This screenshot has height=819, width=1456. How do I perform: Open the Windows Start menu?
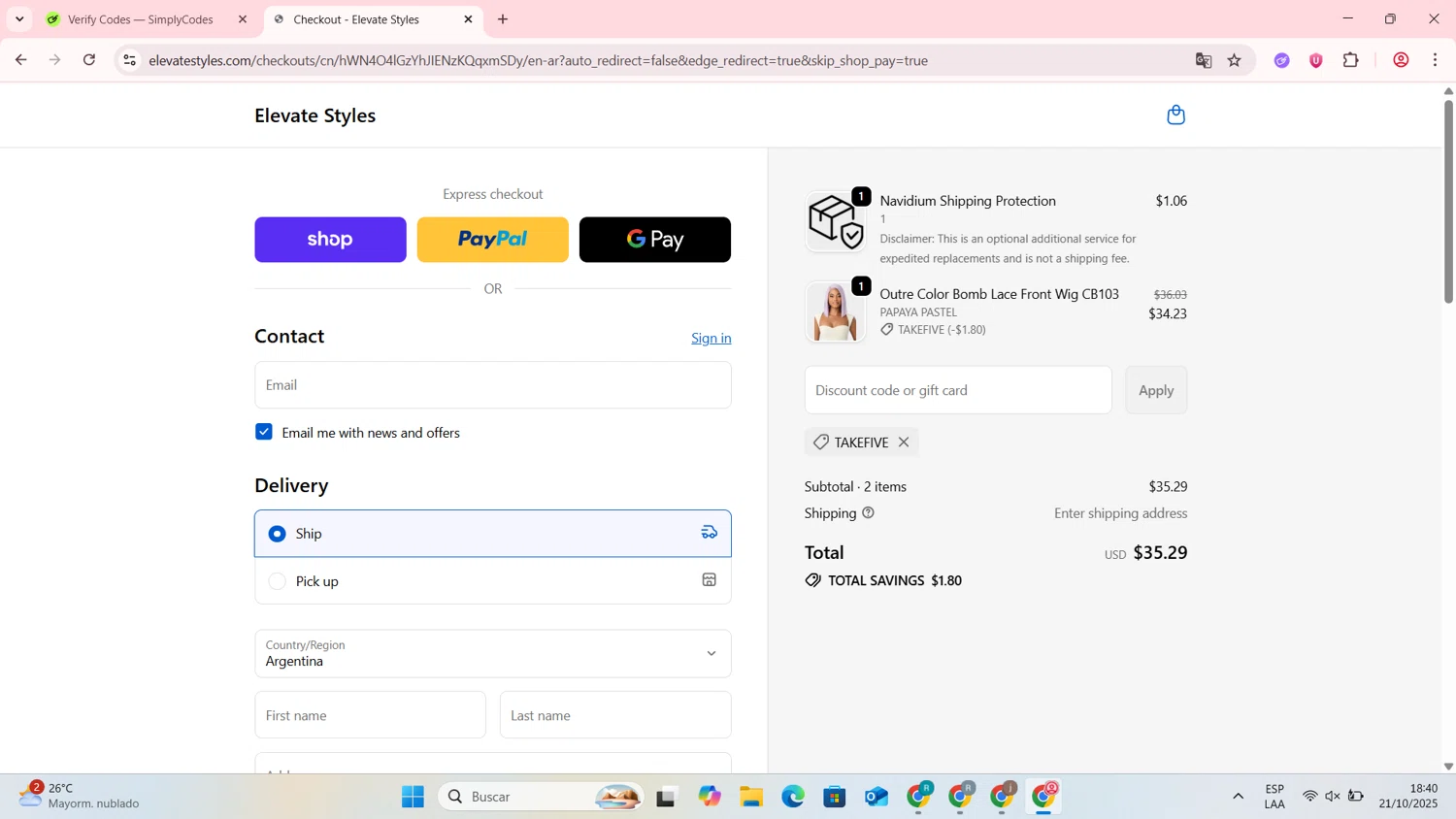click(x=413, y=797)
